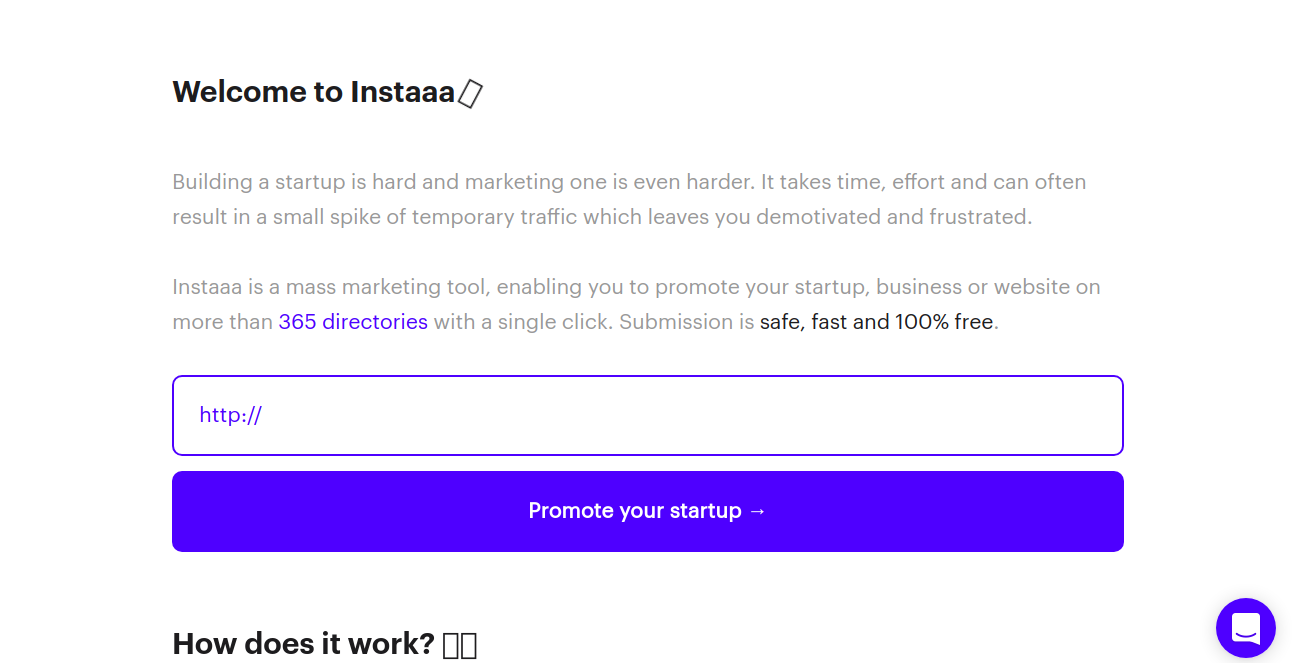
Task: Click the http:// placeholder text
Action: [231, 415]
